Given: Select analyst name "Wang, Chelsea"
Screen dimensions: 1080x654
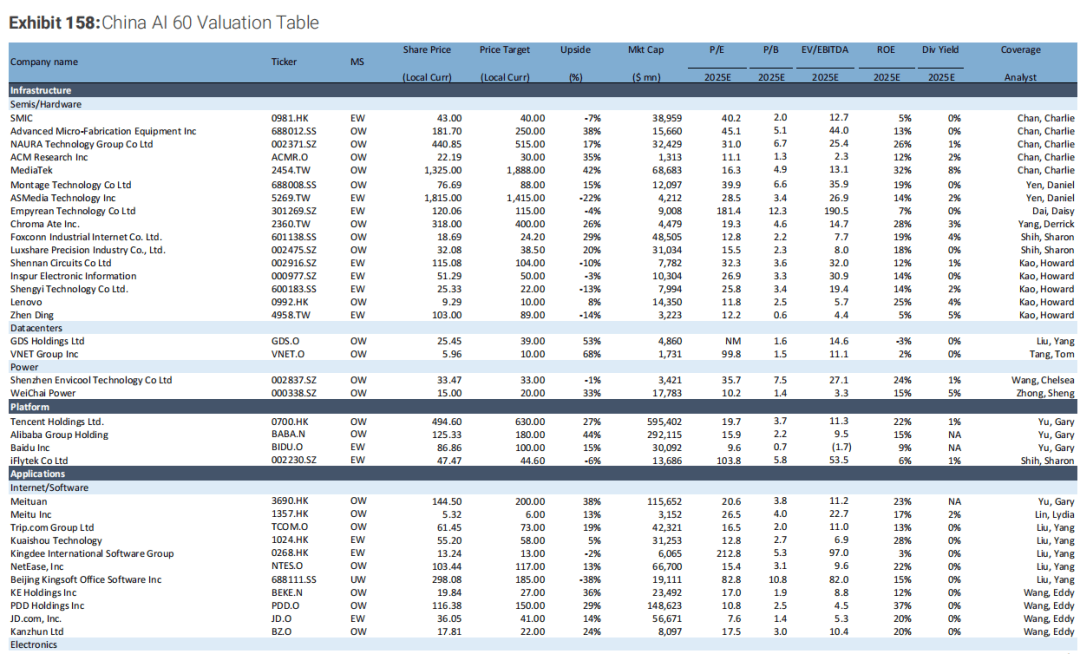Looking at the screenshot, I should [x=1043, y=380].
